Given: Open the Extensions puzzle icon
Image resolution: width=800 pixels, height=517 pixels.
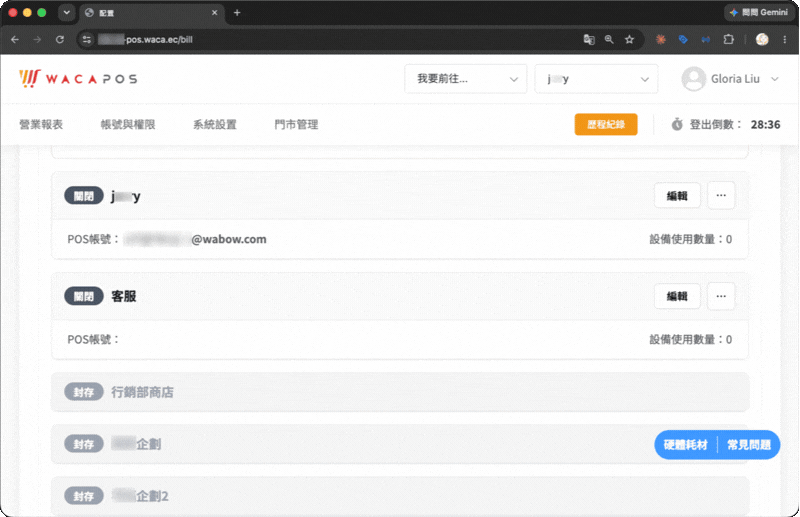Looking at the screenshot, I should [x=729, y=39].
